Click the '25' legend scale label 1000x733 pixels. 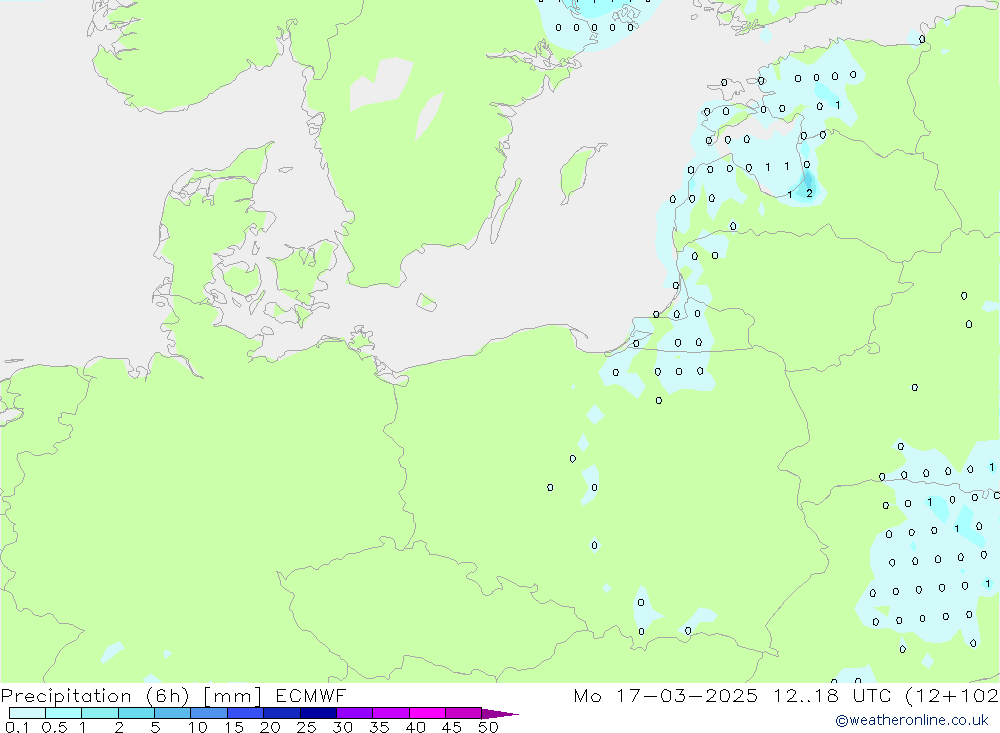point(306,727)
